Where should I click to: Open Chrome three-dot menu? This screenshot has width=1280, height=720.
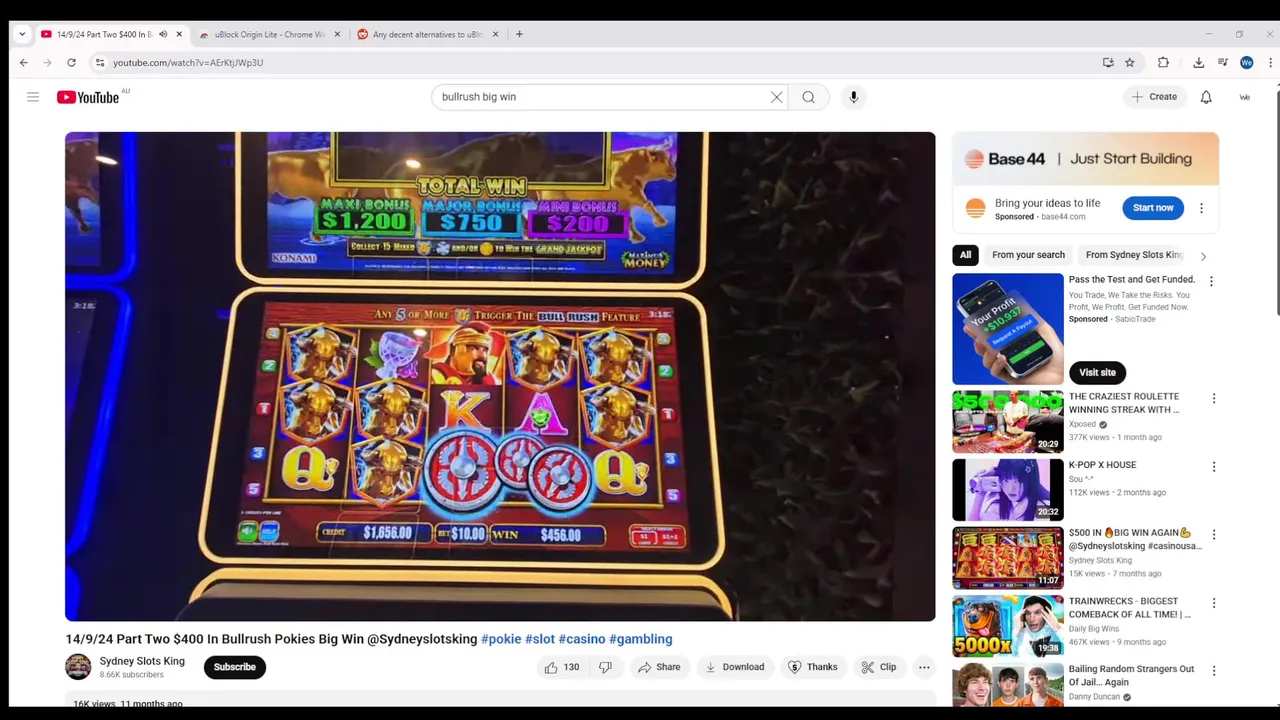[x=1270, y=62]
